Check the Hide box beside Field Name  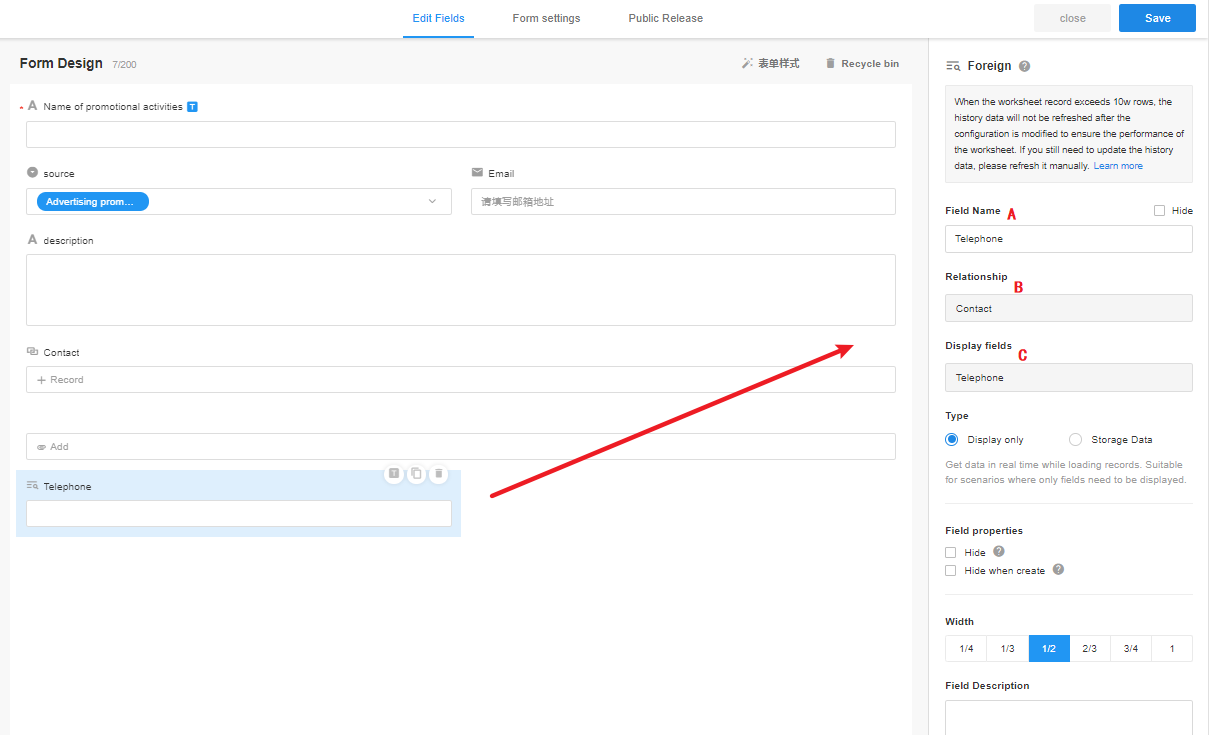pos(1159,211)
